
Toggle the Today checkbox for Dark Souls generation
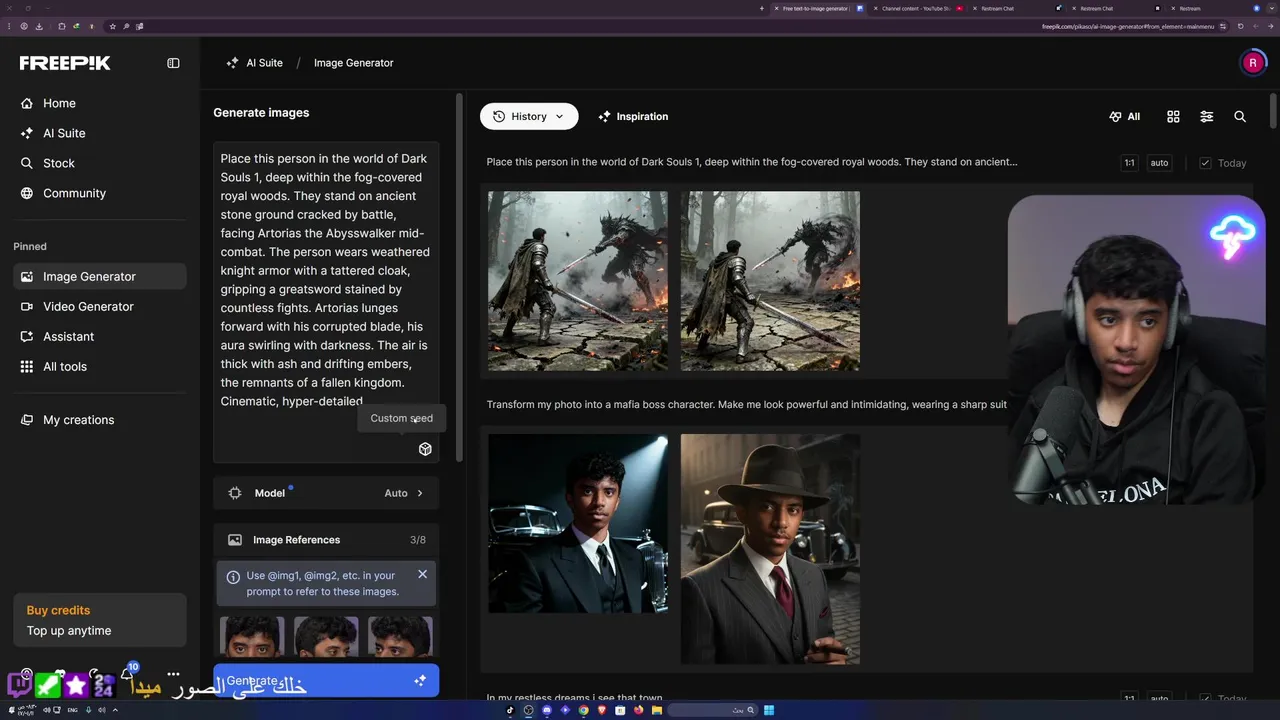(1205, 163)
